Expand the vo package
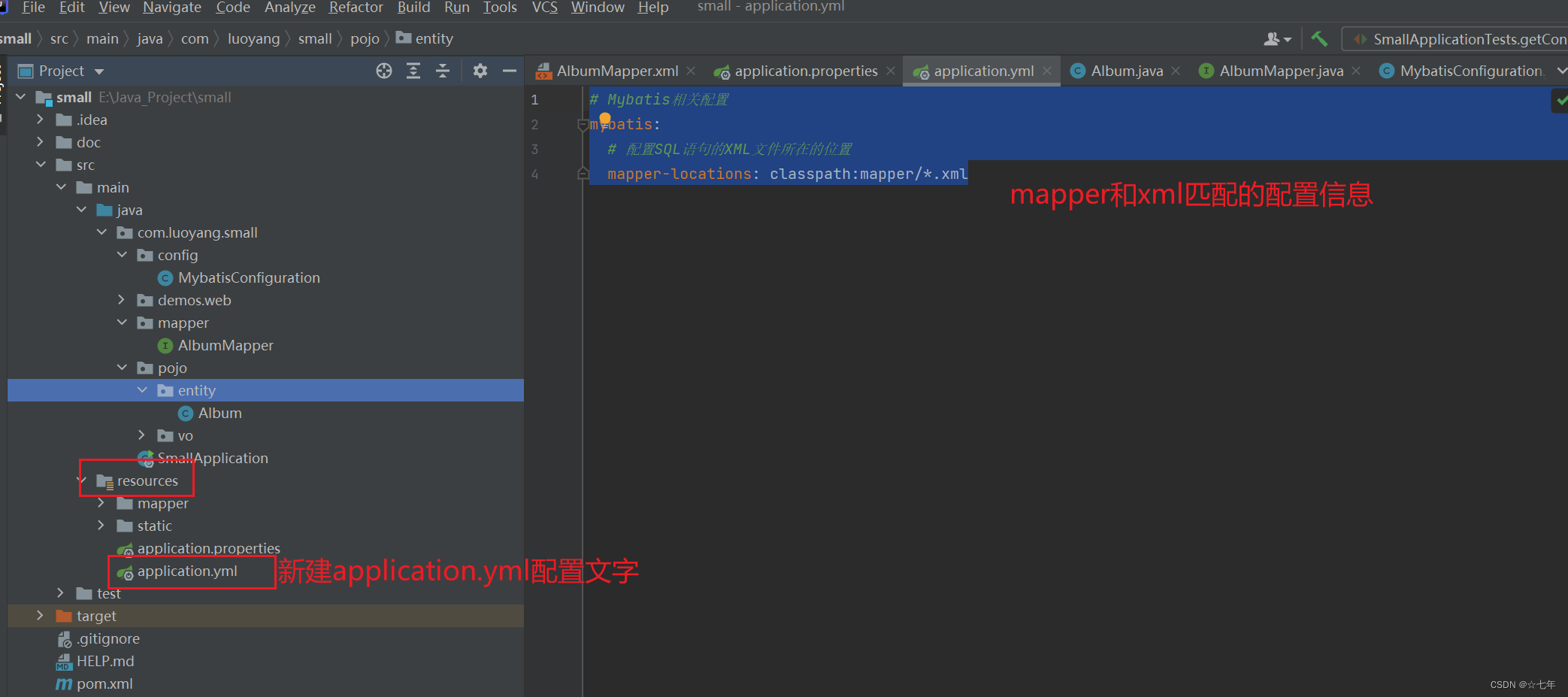 click(142, 435)
